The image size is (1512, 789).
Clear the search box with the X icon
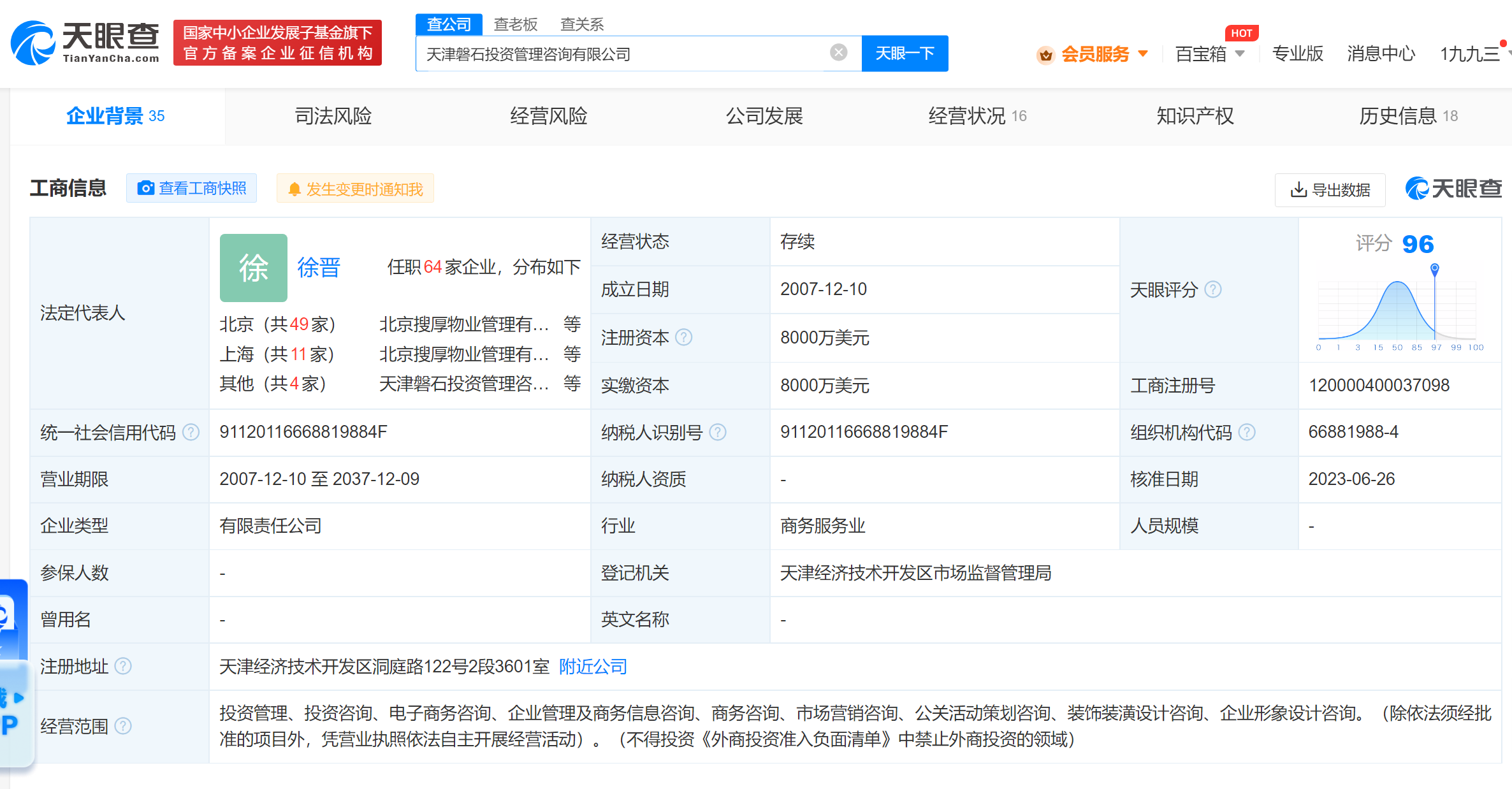pos(839,52)
